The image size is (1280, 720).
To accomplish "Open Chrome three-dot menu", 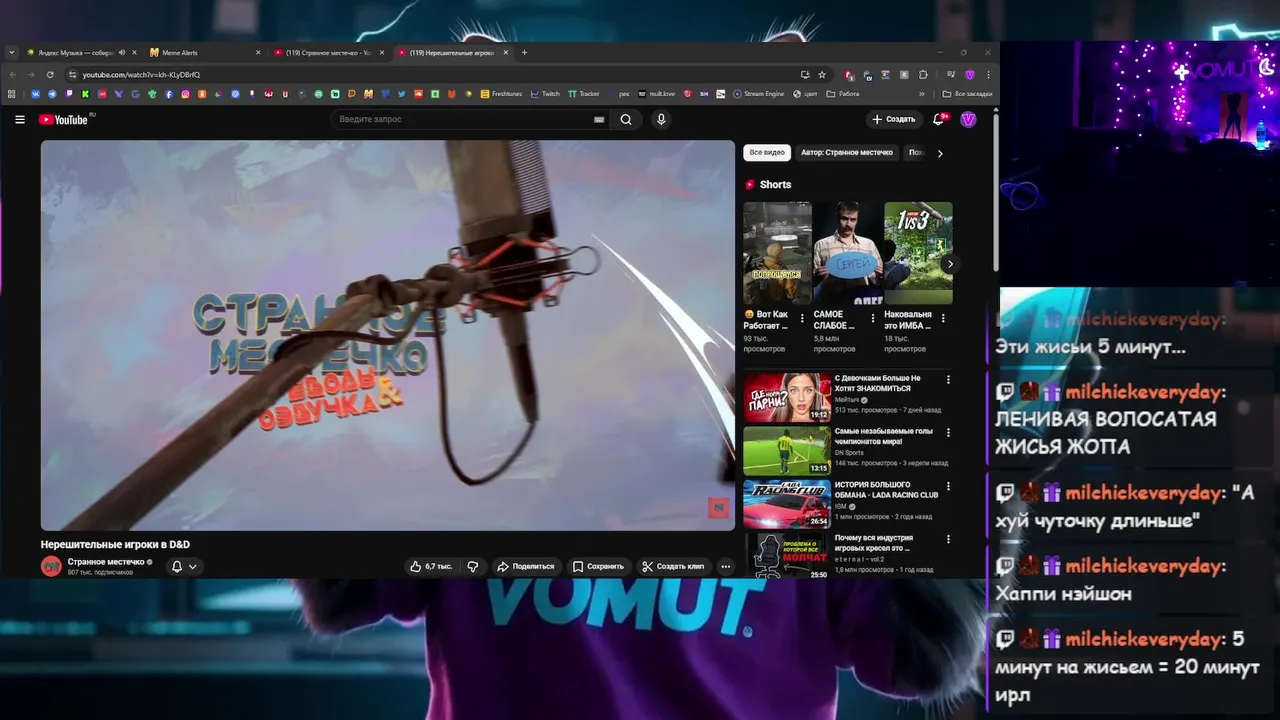I will pyautogui.click(x=988, y=75).
